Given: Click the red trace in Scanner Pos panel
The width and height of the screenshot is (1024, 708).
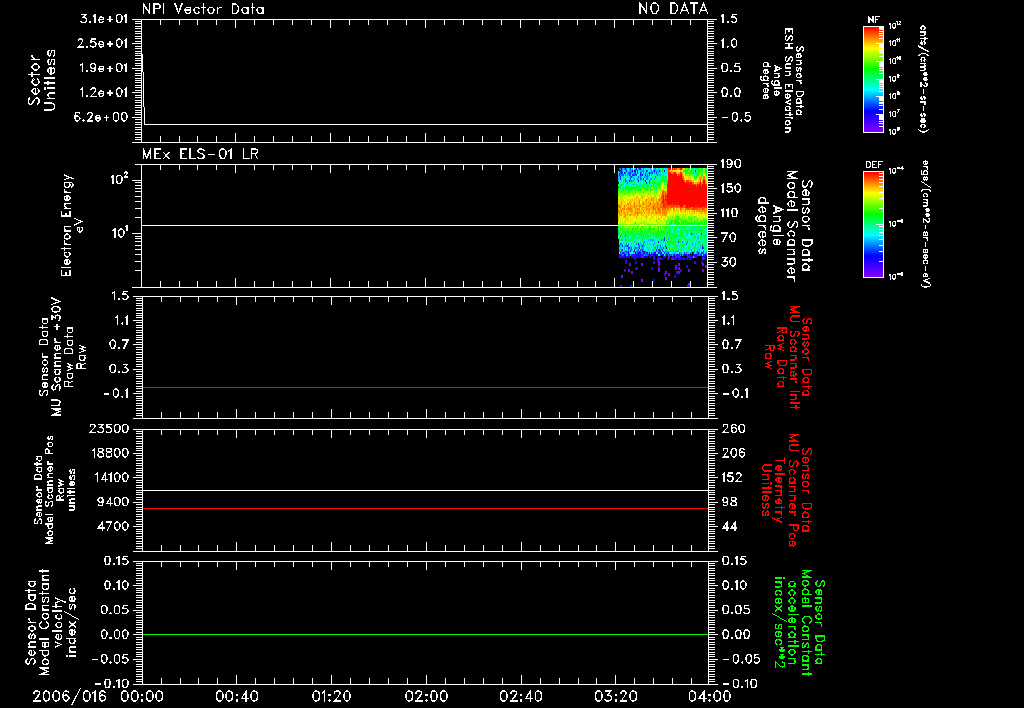Looking at the screenshot, I should (425, 508).
